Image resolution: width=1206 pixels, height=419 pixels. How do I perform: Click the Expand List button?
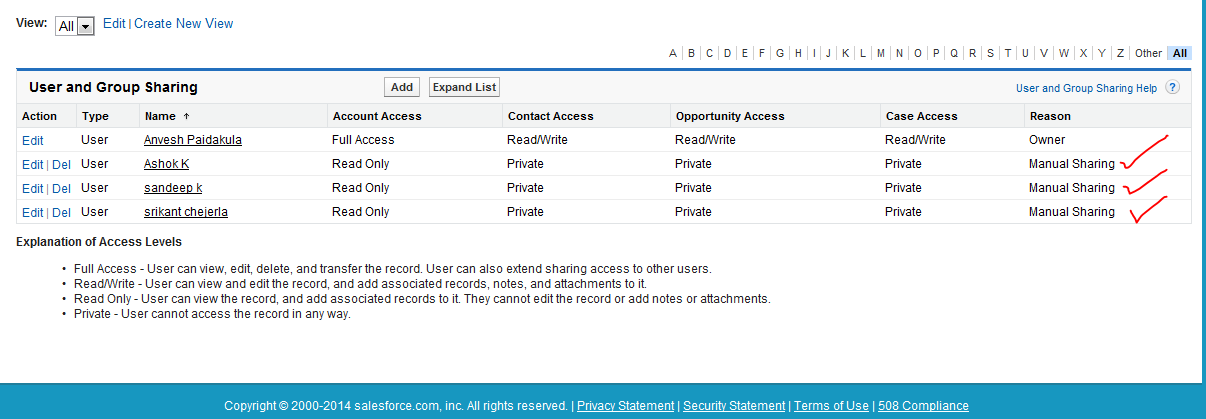click(x=464, y=87)
